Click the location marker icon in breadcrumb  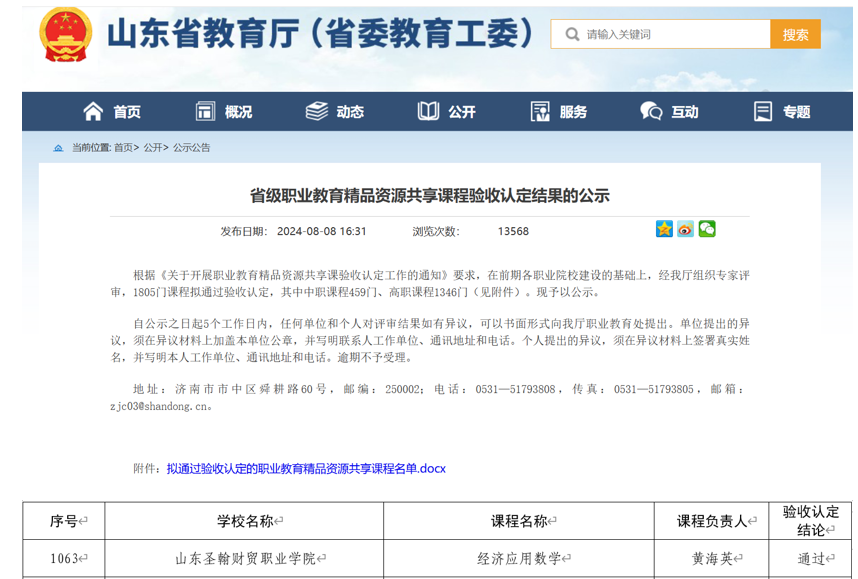[58, 148]
